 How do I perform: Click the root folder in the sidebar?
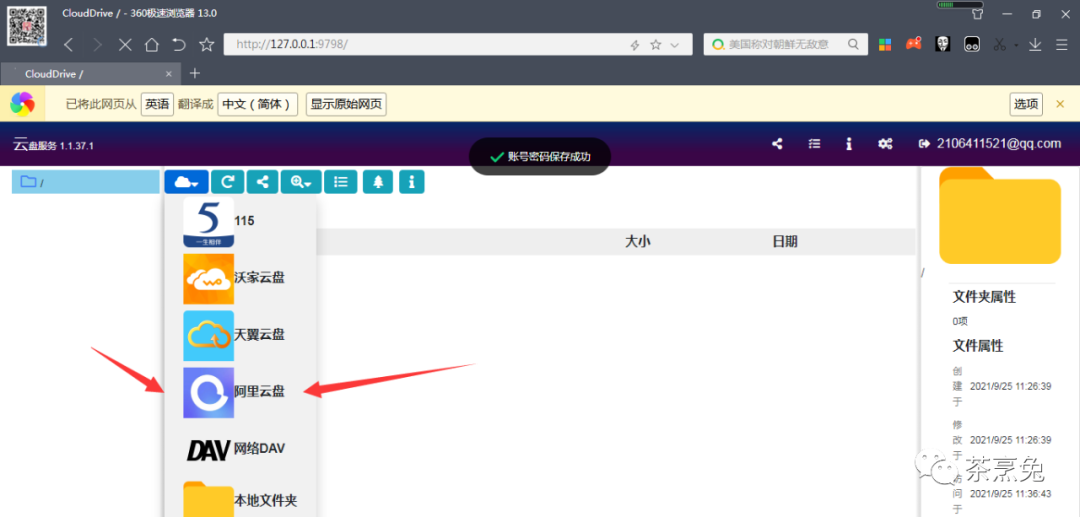coord(85,182)
